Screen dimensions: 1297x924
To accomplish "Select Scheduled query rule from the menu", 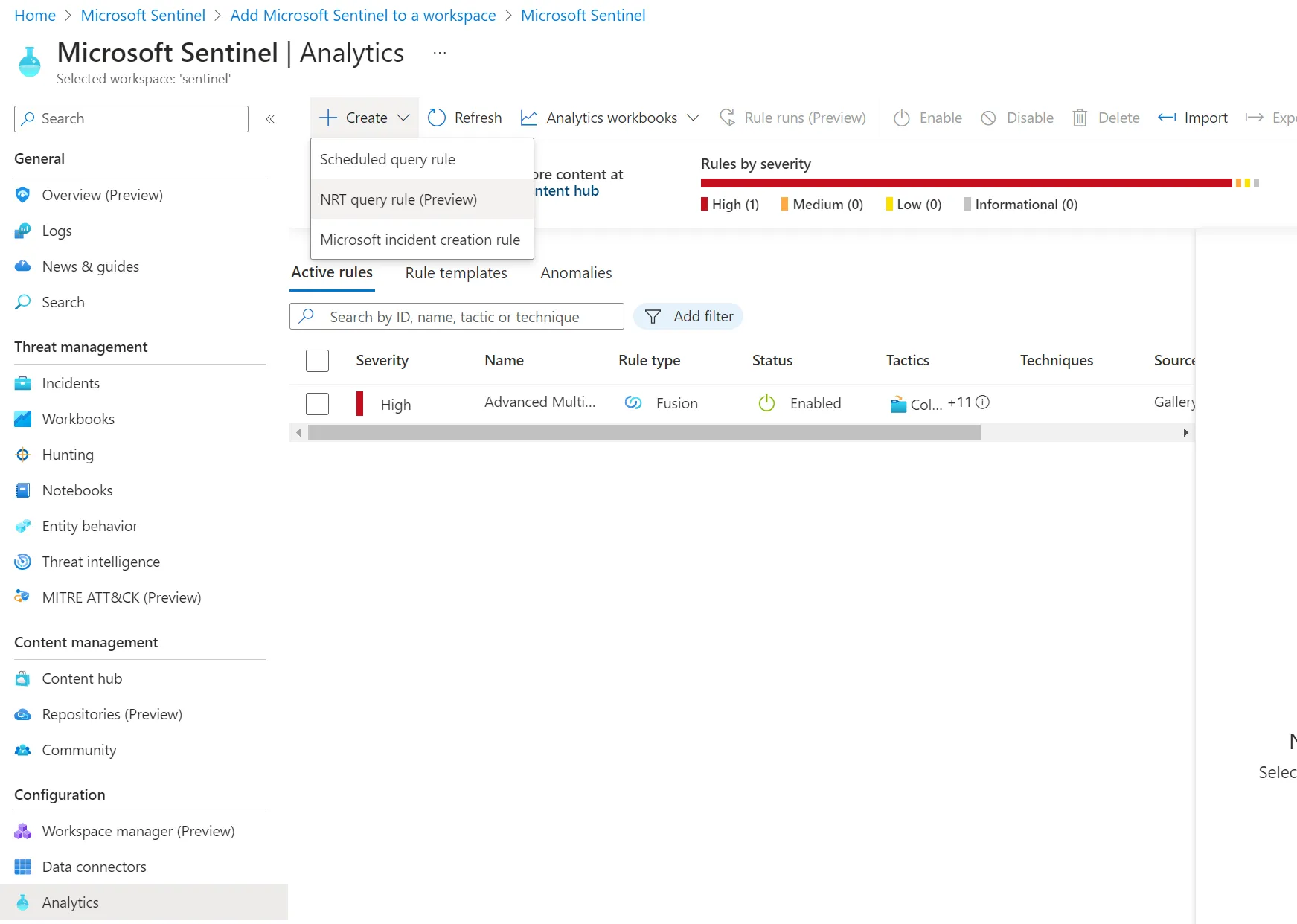I will [x=388, y=159].
